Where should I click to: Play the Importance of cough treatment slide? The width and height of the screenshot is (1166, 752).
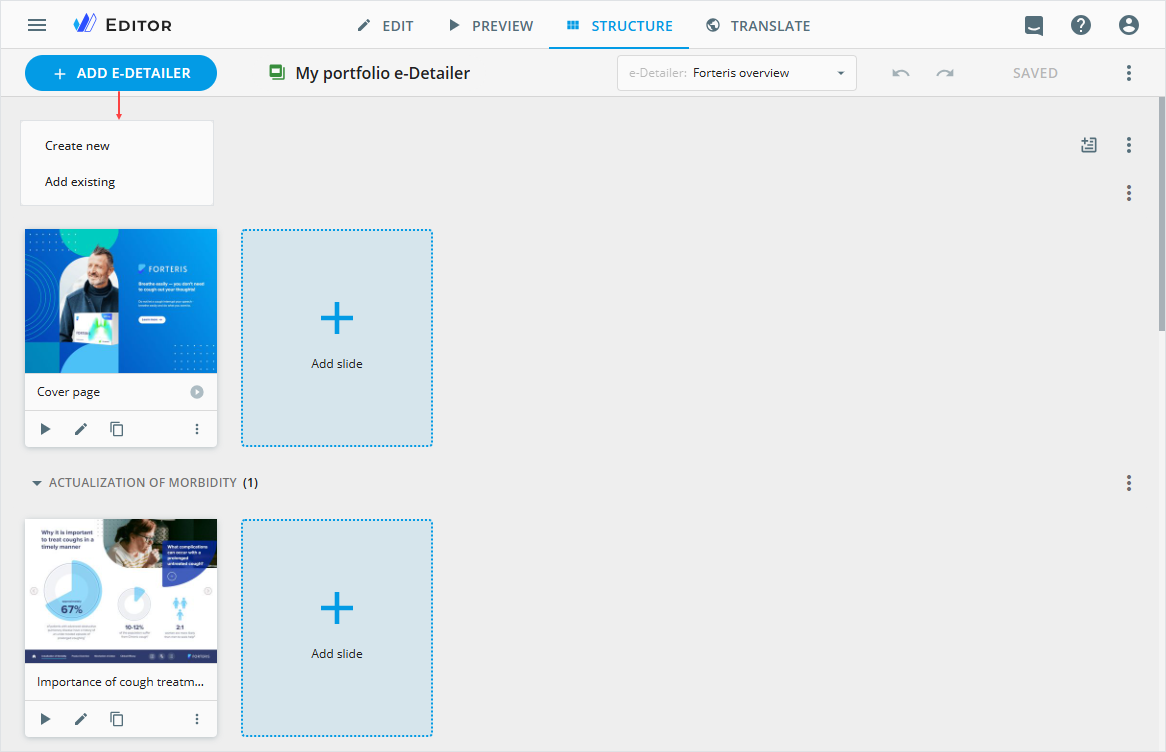pos(45,719)
